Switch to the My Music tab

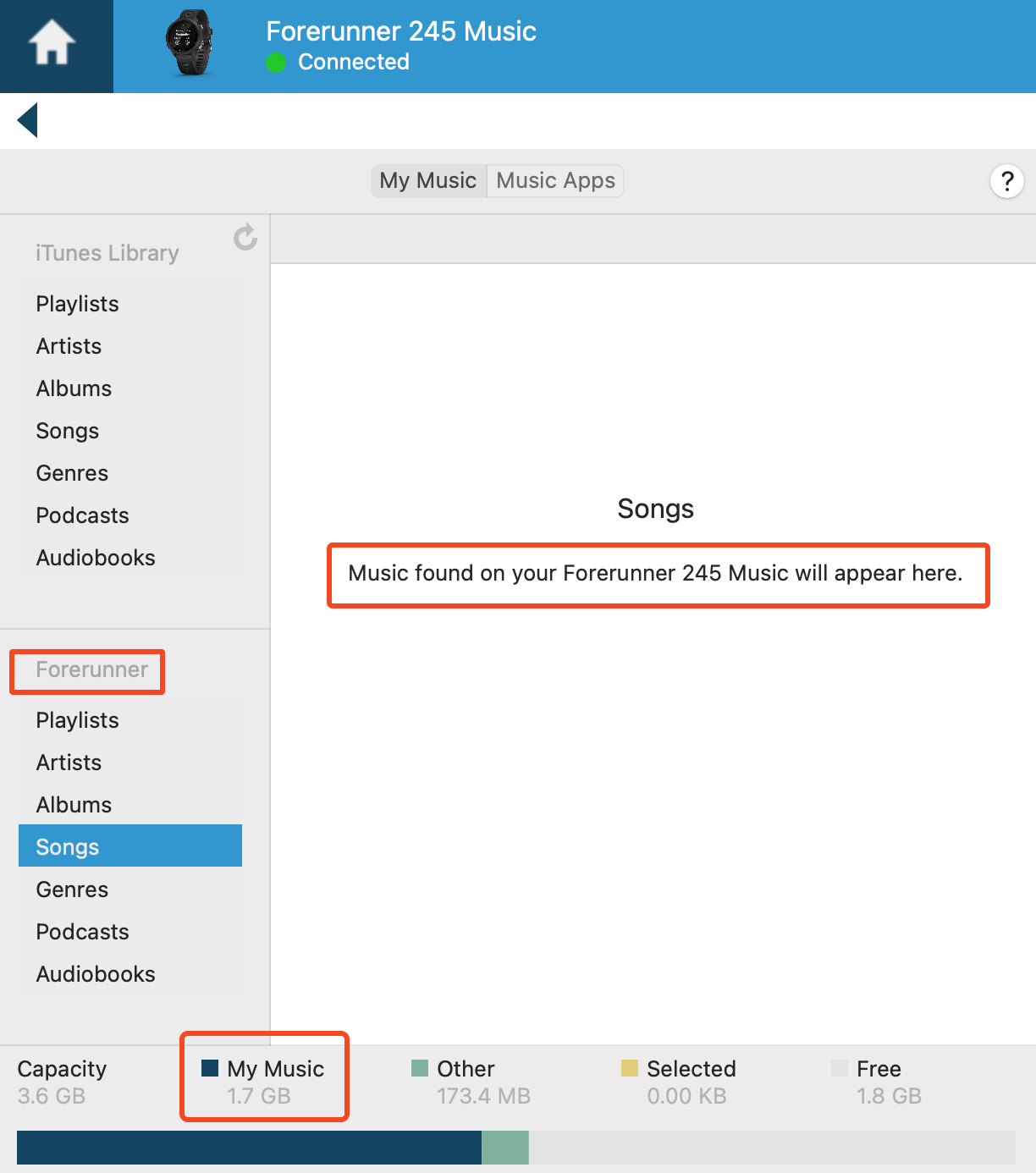point(428,181)
